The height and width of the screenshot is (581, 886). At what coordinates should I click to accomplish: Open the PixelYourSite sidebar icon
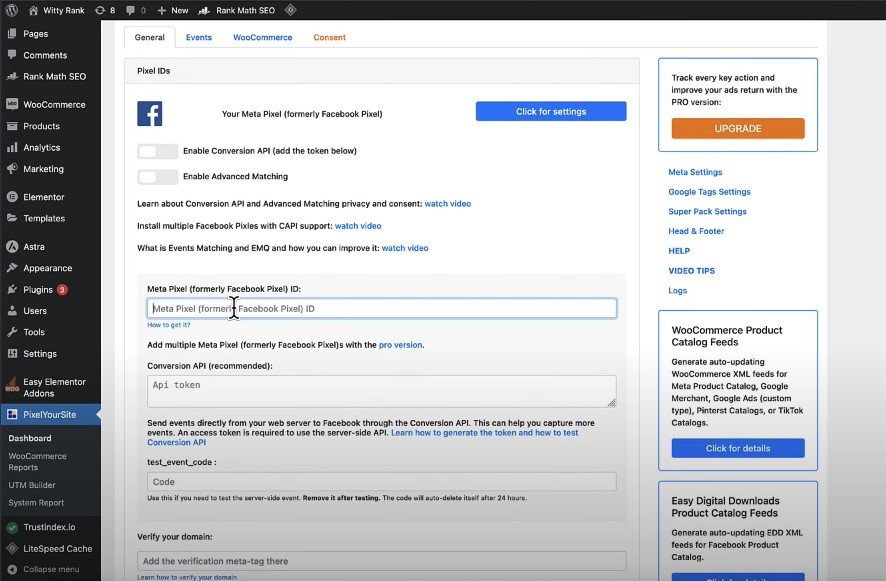tap(12, 414)
